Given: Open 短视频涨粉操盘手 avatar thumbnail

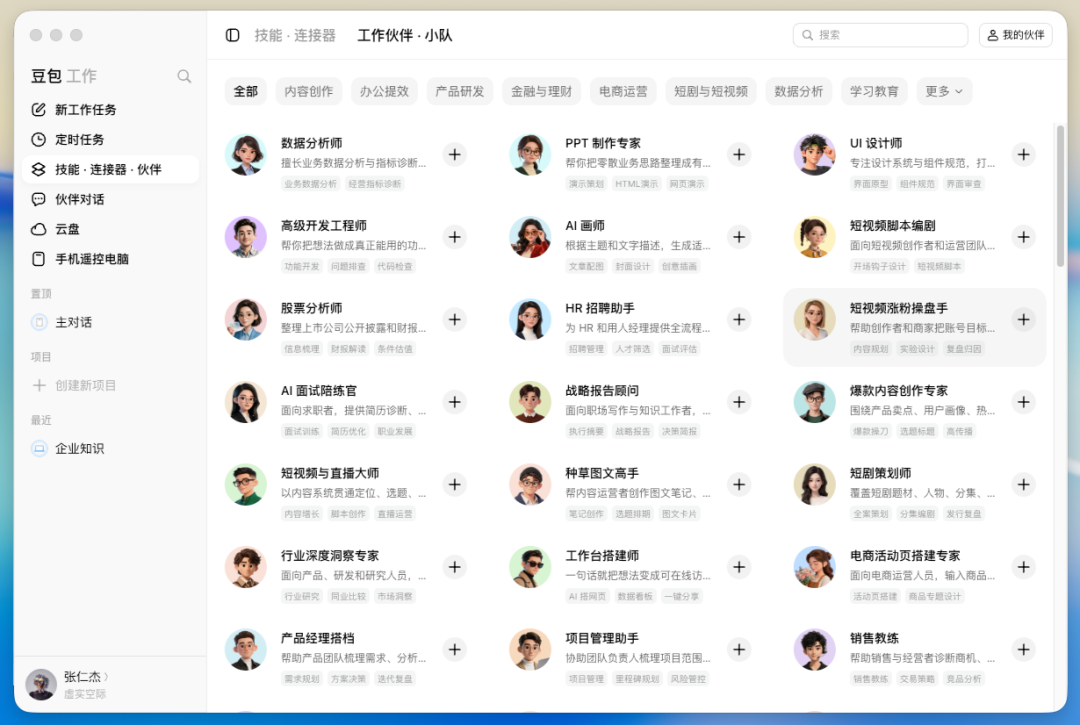Looking at the screenshot, I should point(814,320).
